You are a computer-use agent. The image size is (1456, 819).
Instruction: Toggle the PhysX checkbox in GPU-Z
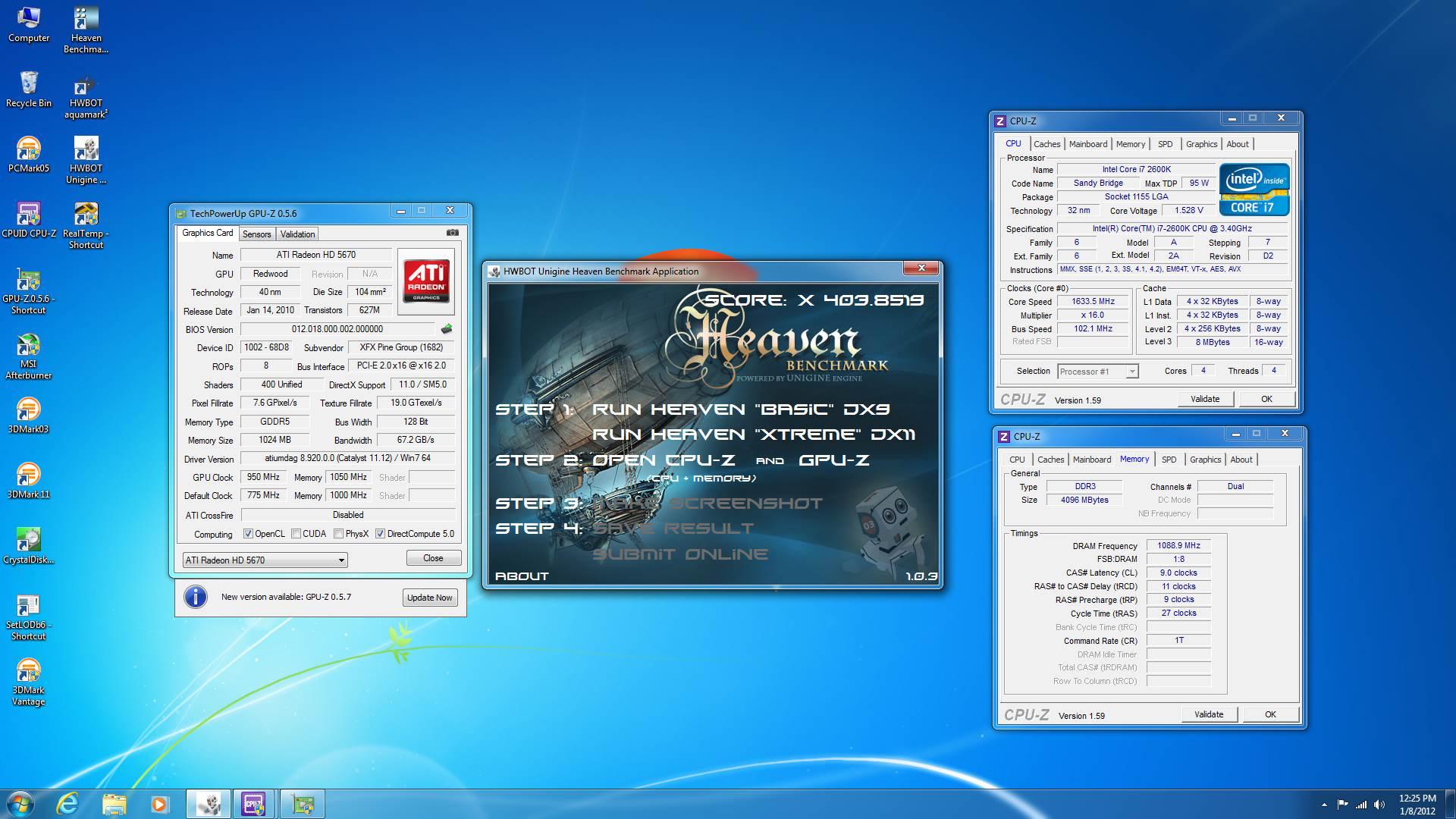pyautogui.click(x=338, y=534)
